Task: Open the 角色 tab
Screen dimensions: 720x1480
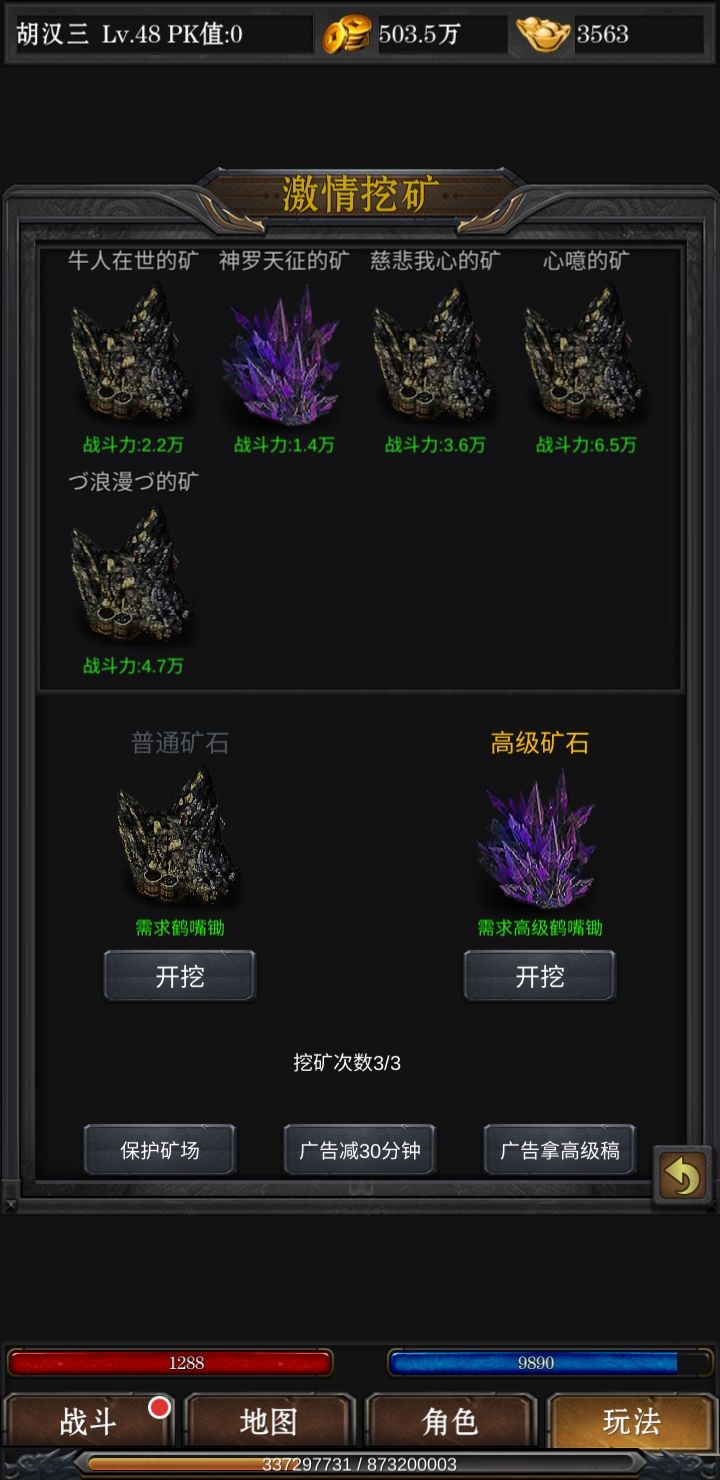Action: coord(450,1422)
